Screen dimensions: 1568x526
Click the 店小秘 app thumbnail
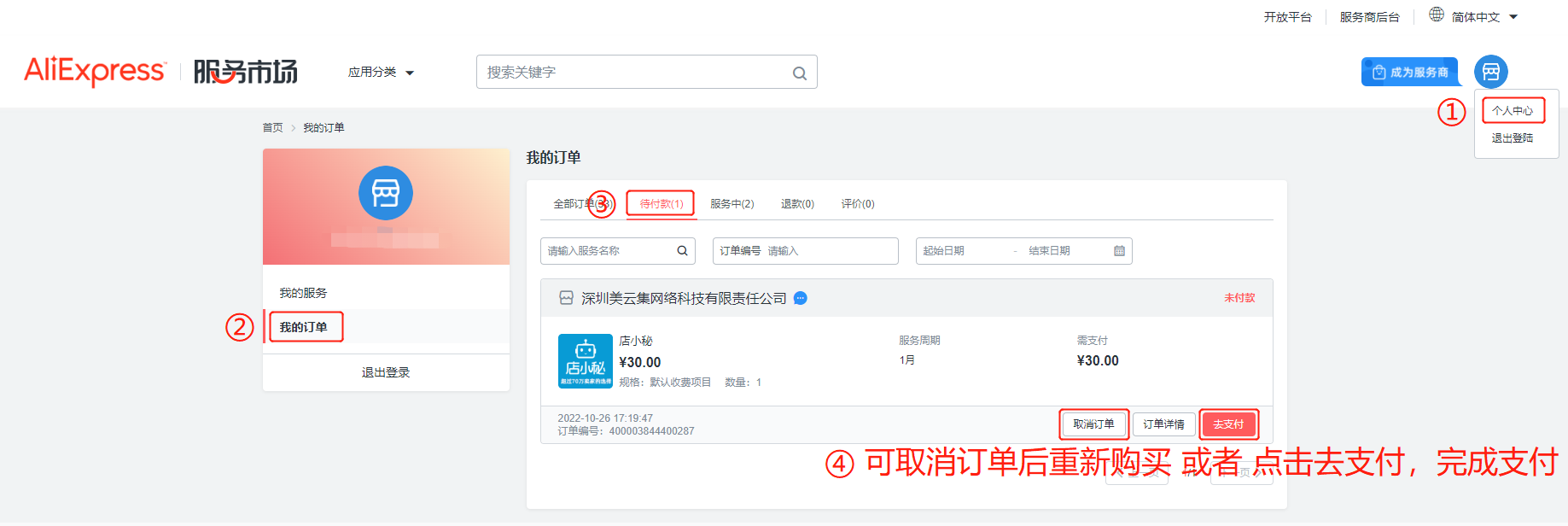(585, 361)
